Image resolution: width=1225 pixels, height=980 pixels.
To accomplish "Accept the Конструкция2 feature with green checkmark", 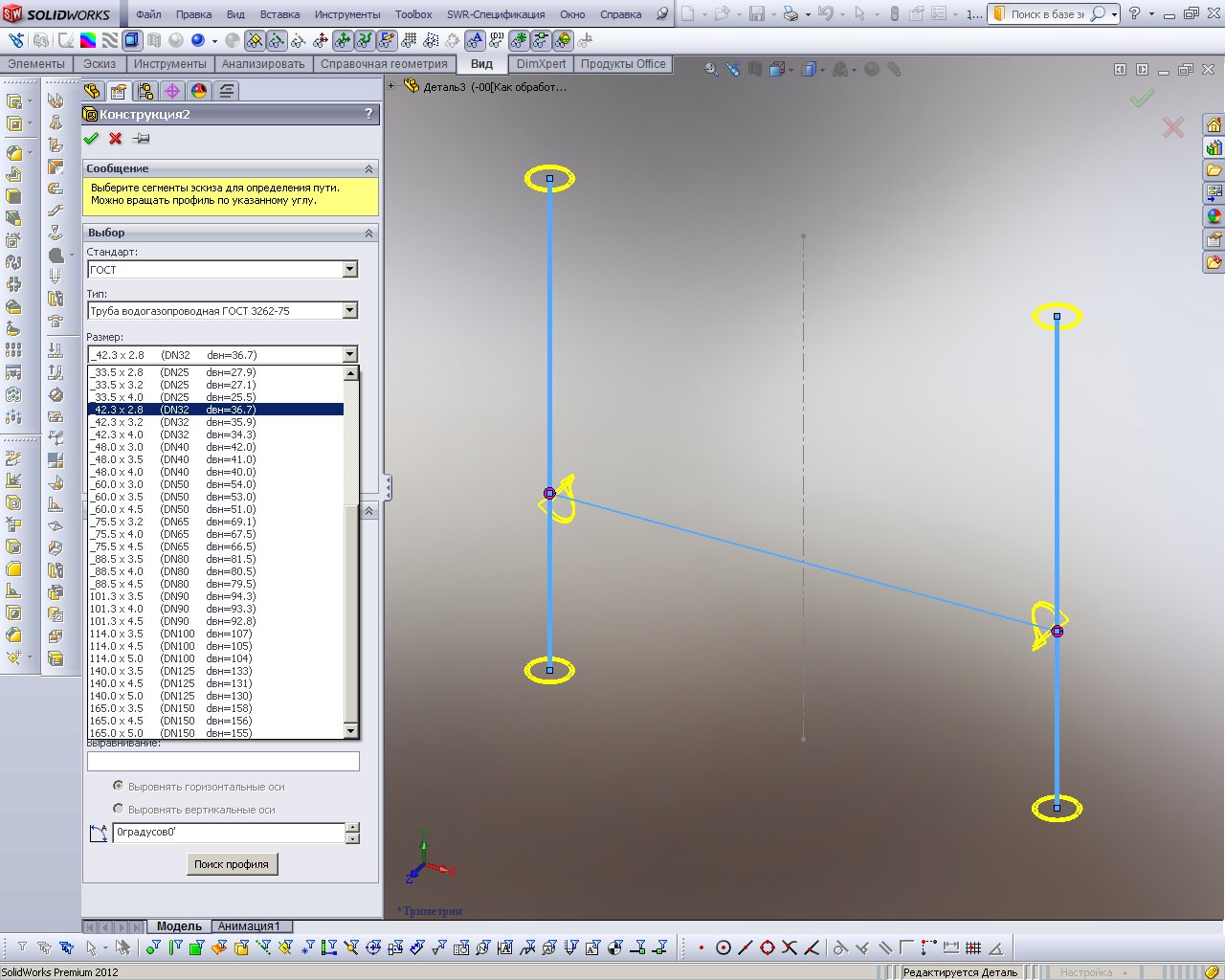I will [92, 139].
